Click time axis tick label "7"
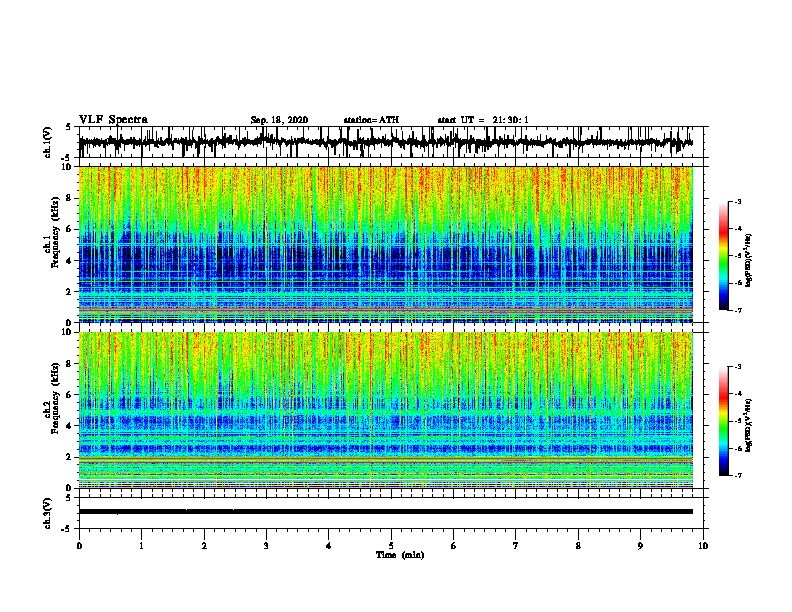 (516, 546)
